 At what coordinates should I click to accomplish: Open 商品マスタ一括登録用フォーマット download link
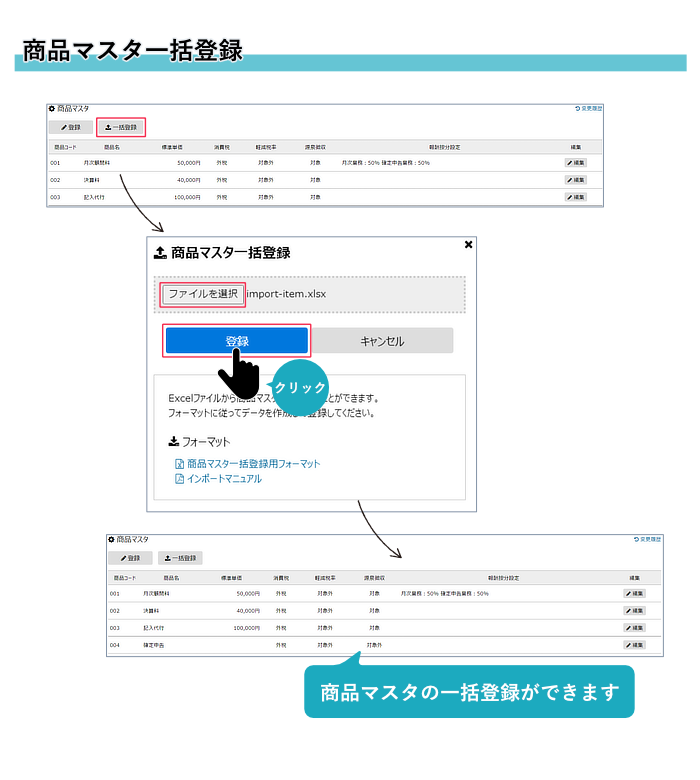tap(253, 464)
